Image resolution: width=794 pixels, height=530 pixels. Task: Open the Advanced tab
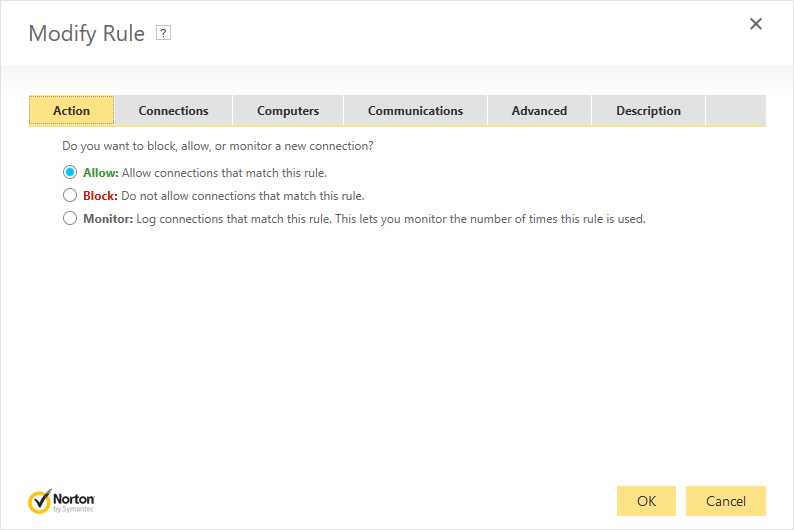(539, 110)
